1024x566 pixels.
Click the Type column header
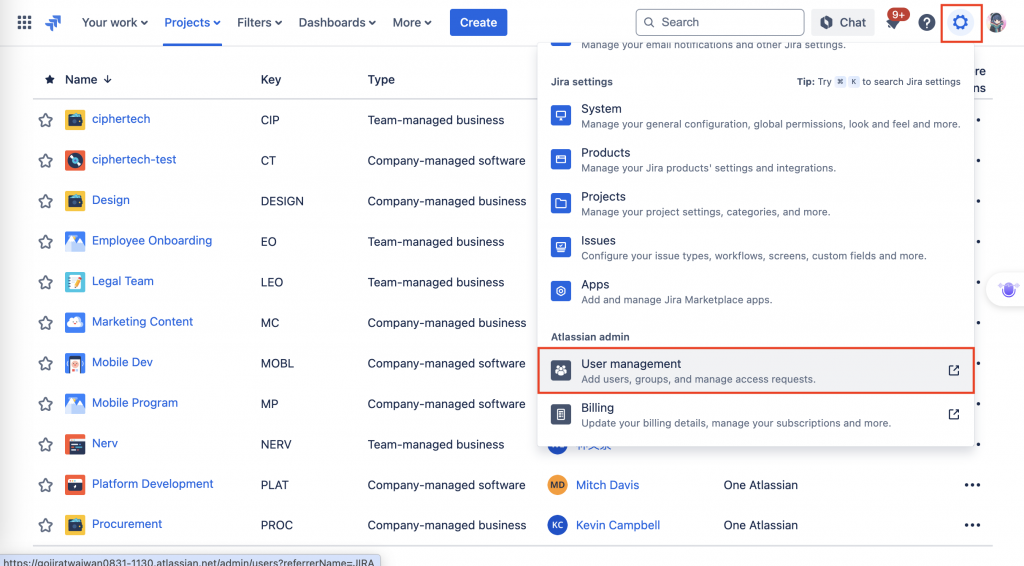coord(381,80)
